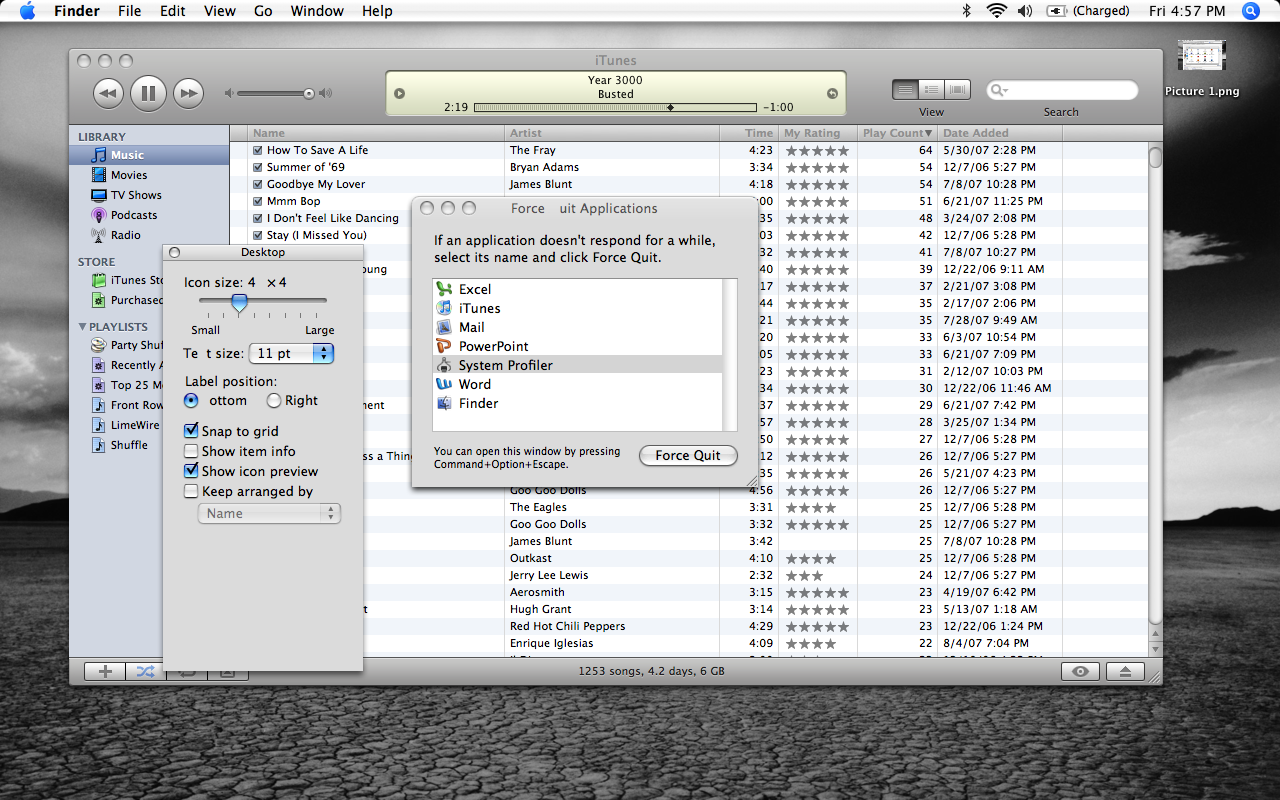
Task: Open the iTunes search field options magnifier
Action: (999, 90)
